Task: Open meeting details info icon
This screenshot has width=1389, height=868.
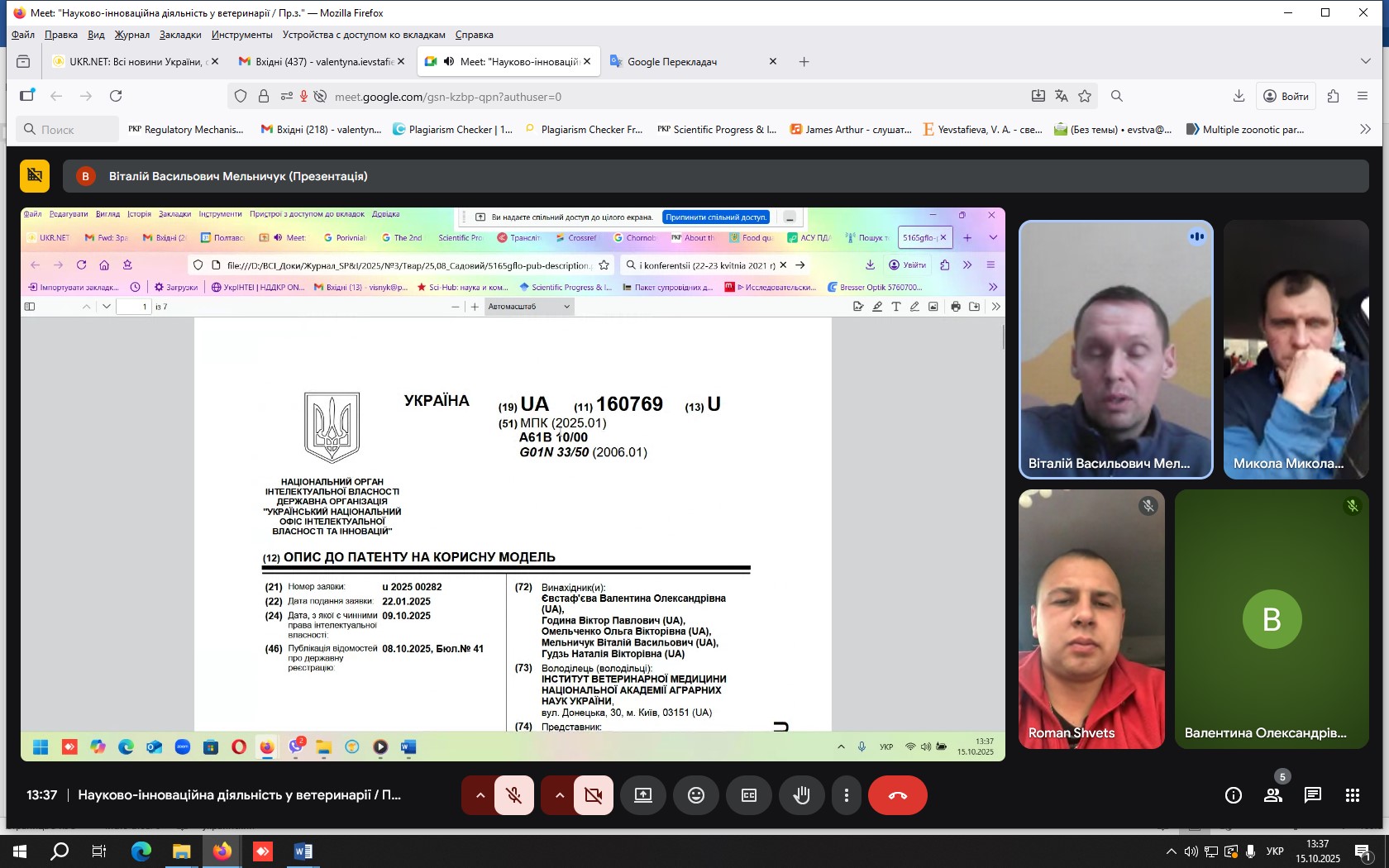Action: tap(1233, 795)
